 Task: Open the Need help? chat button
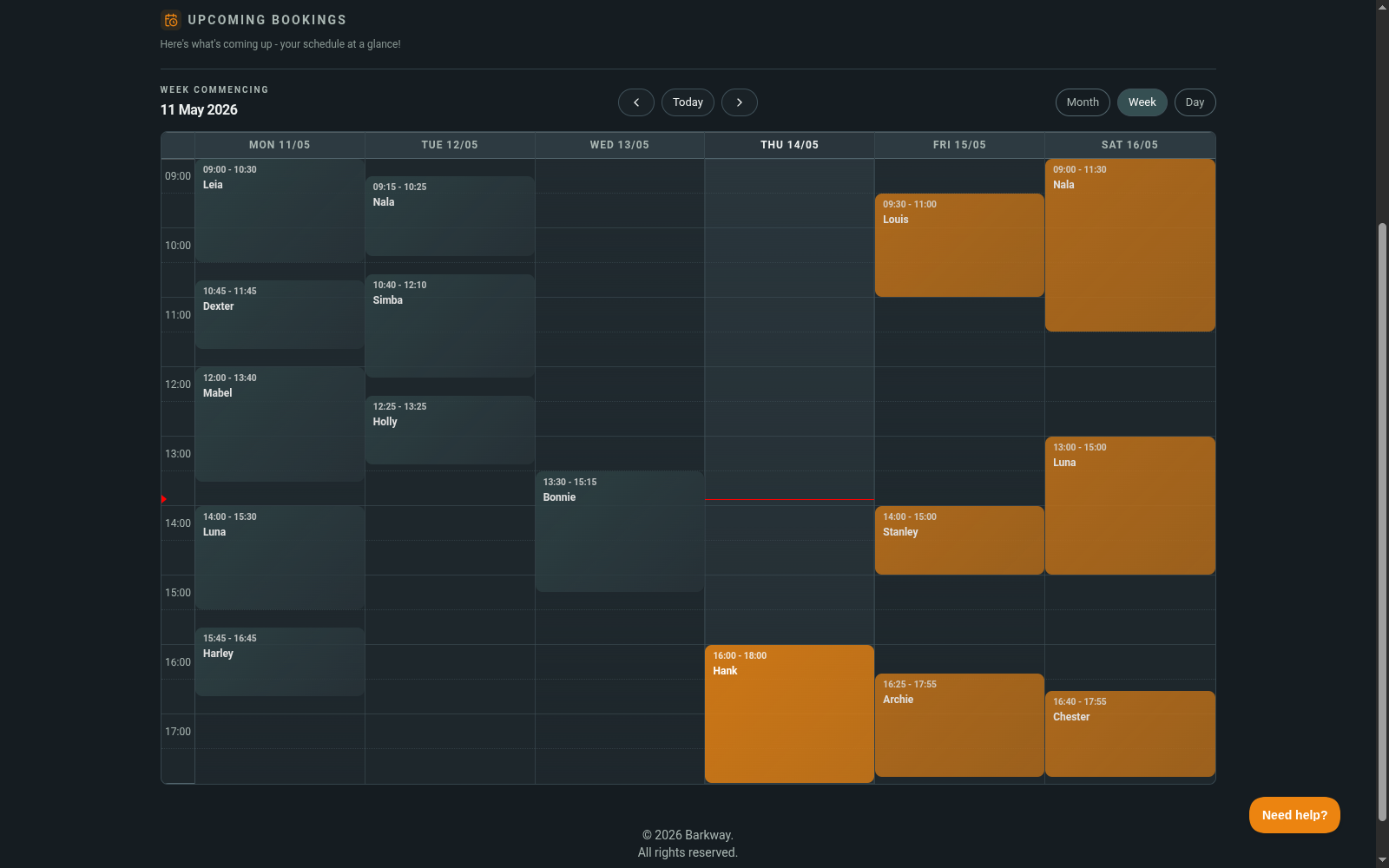click(1294, 815)
